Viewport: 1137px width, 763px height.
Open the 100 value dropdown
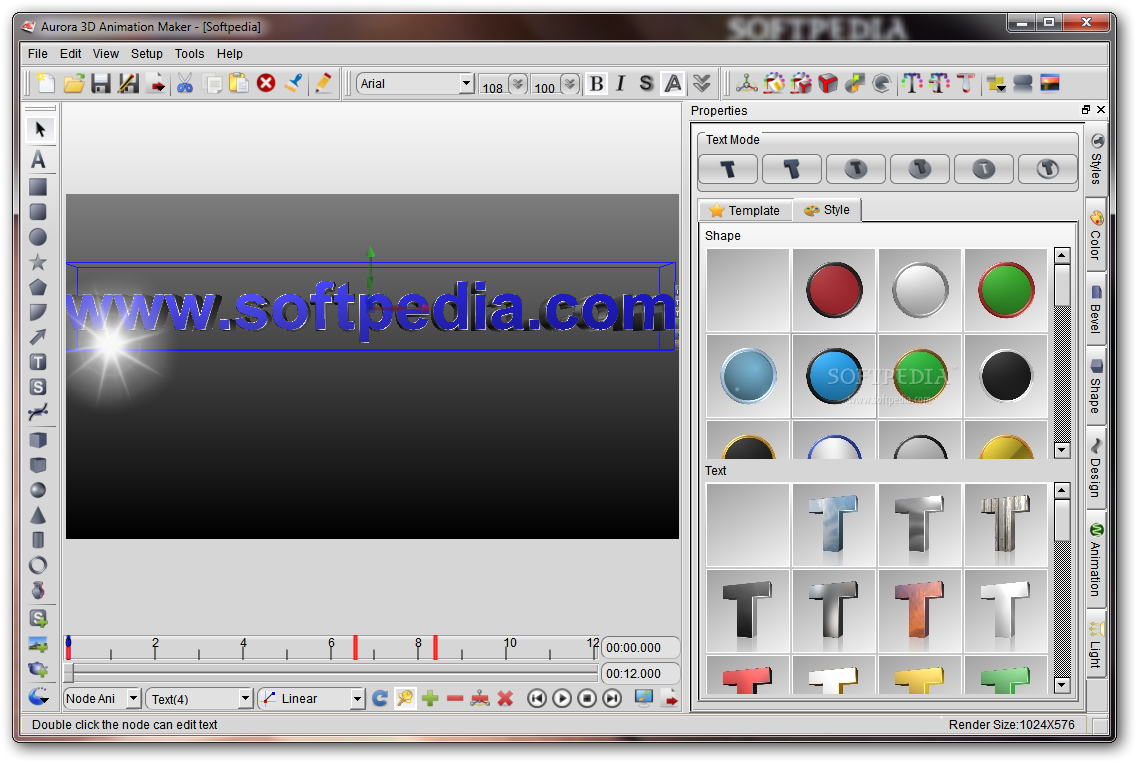(570, 83)
